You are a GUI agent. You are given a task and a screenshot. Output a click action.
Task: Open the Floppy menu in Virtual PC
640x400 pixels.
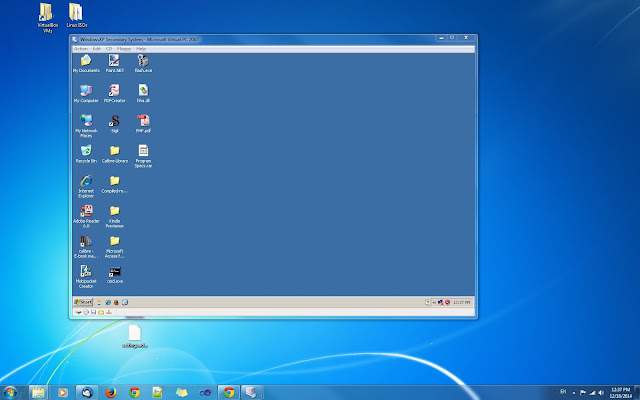coord(124,49)
